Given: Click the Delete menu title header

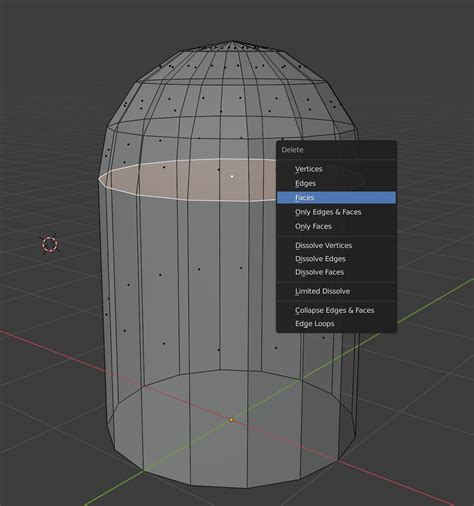Looking at the screenshot, I should tap(293, 150).
